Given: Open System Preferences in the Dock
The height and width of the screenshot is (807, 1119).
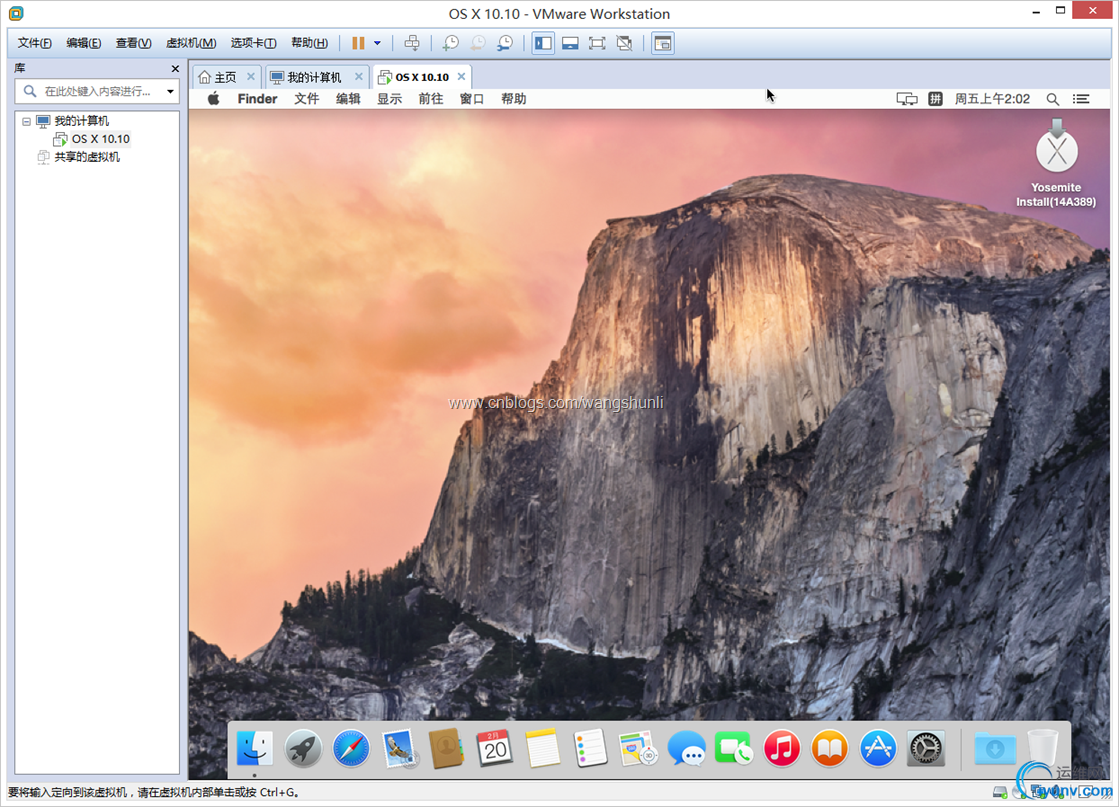Looking at the screenshot, I should [x=926, y=748].
